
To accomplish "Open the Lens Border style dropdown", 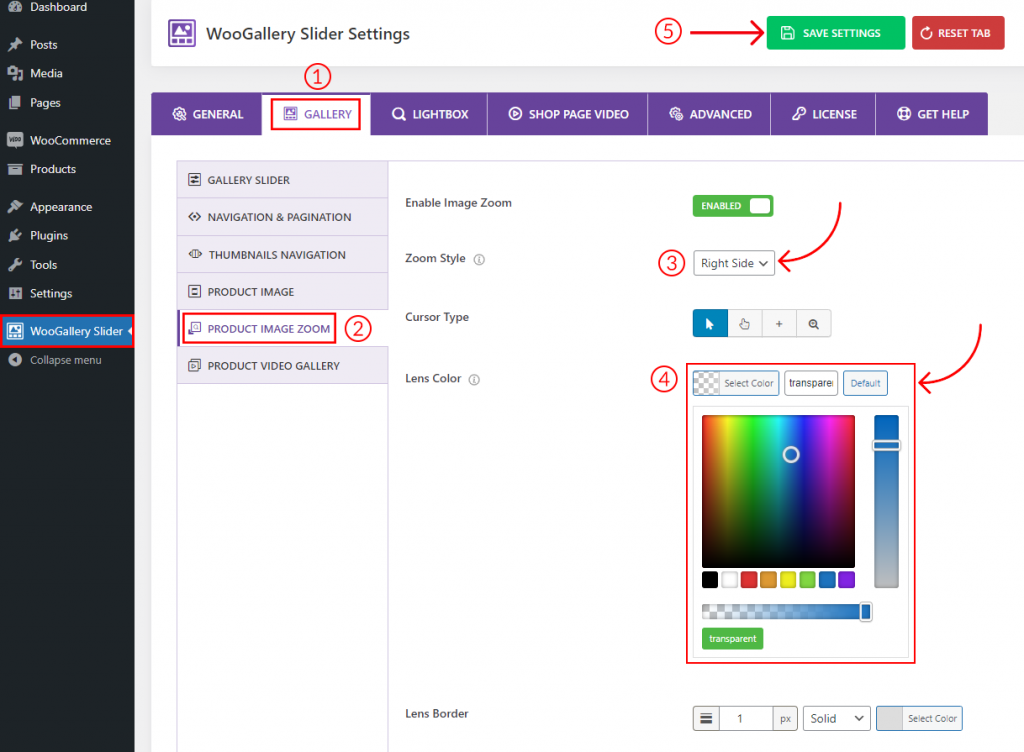I will (837, 719).
